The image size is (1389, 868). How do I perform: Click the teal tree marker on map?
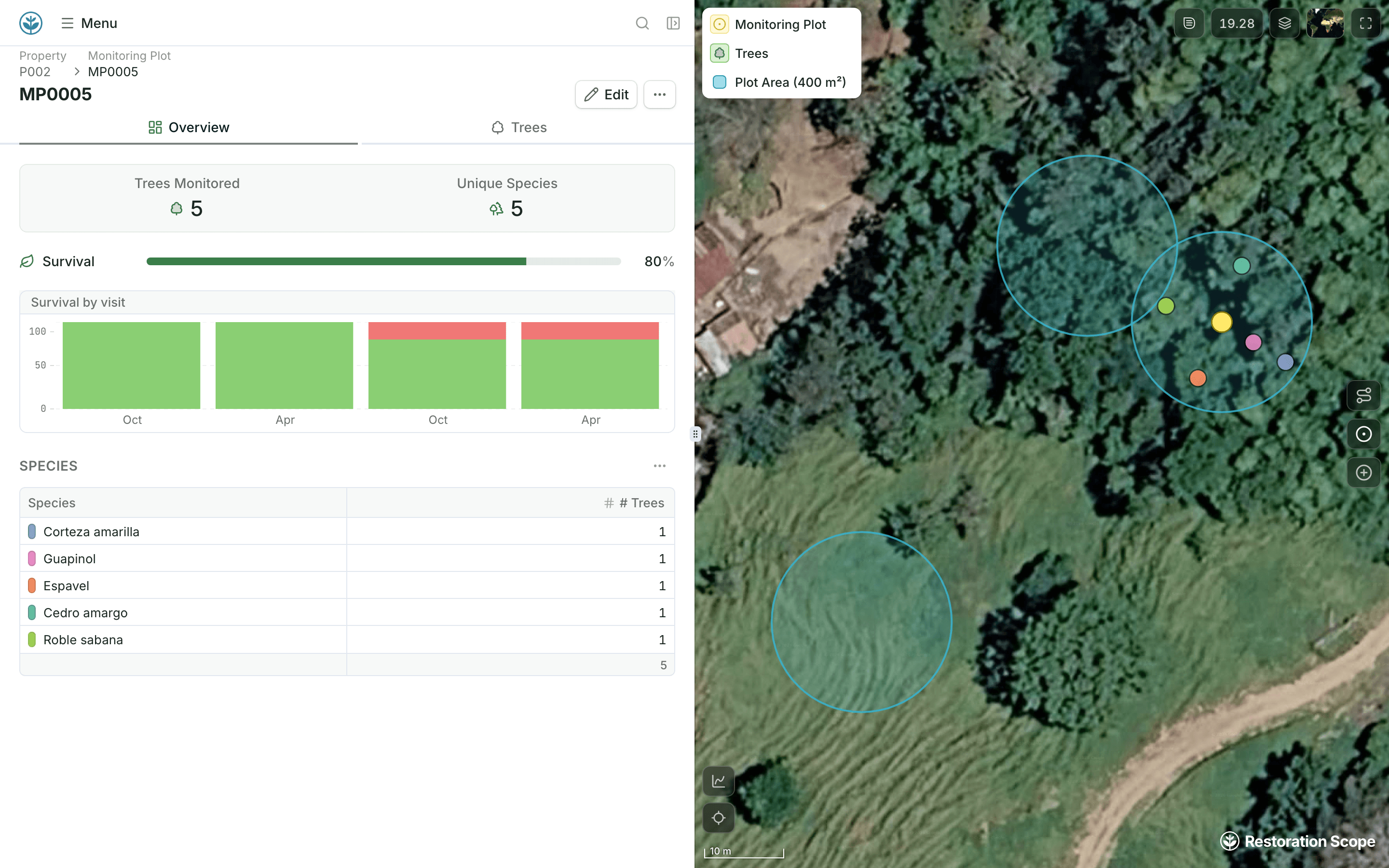point(1241,266)
